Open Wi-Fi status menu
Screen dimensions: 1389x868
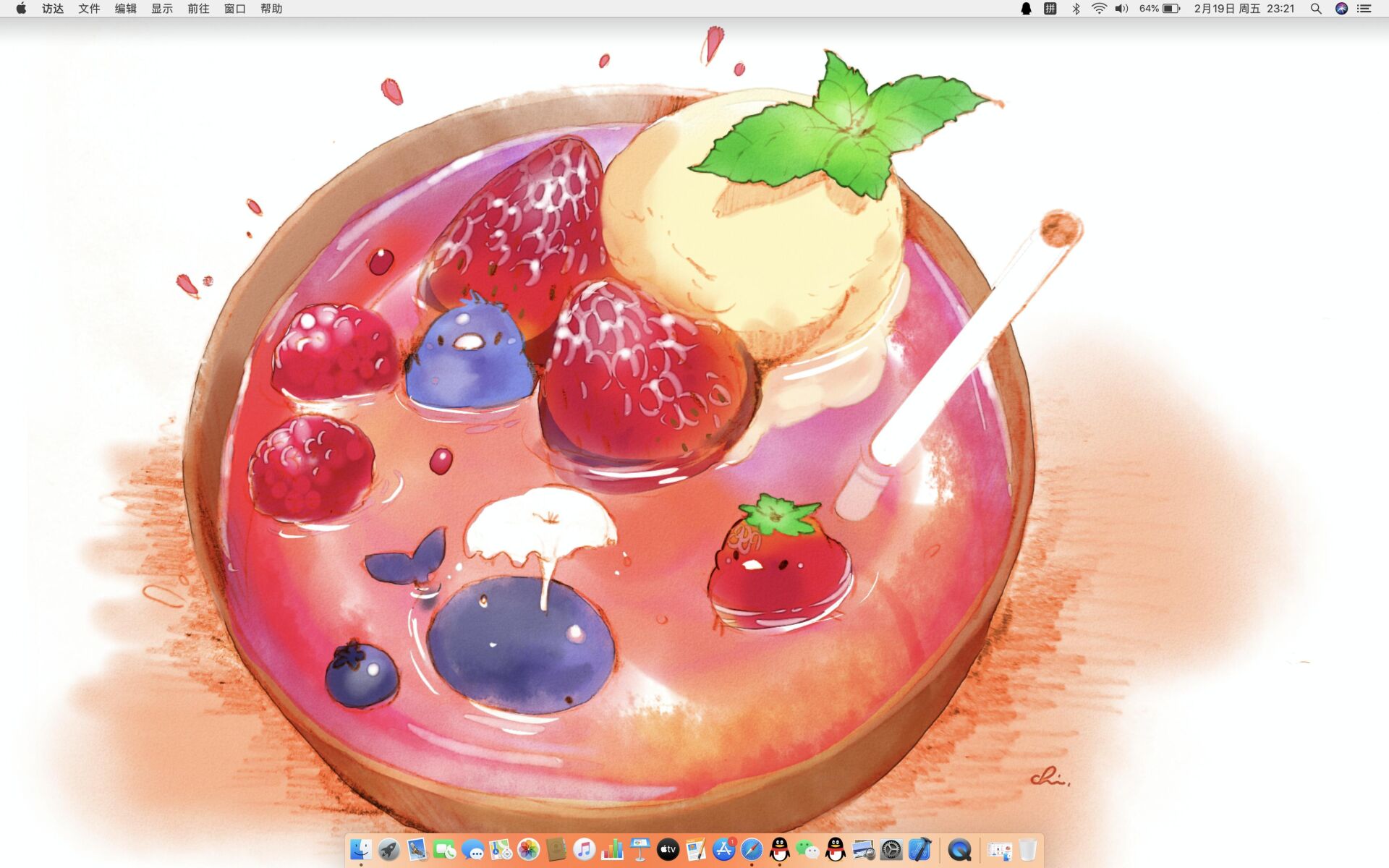click(1099, 9)
